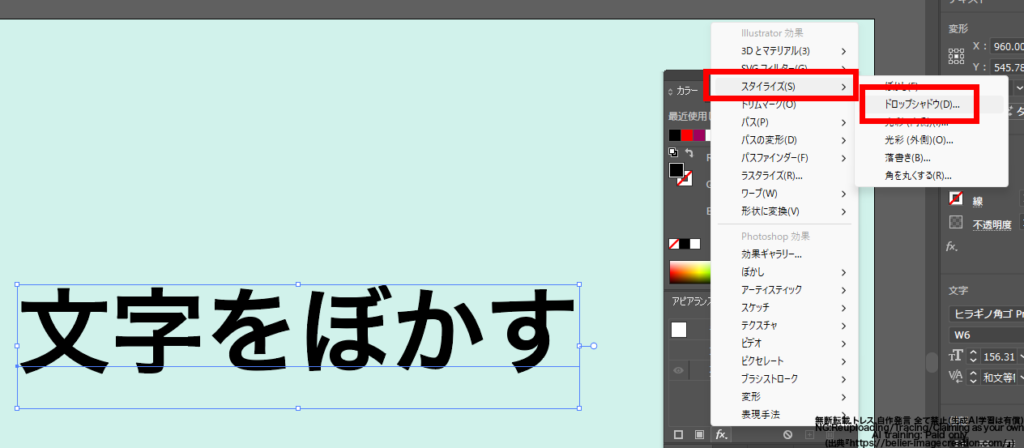Open the パスファインダー(F) submenu
This screenshot has height=448, width=1024.
(x=784, y=157)
